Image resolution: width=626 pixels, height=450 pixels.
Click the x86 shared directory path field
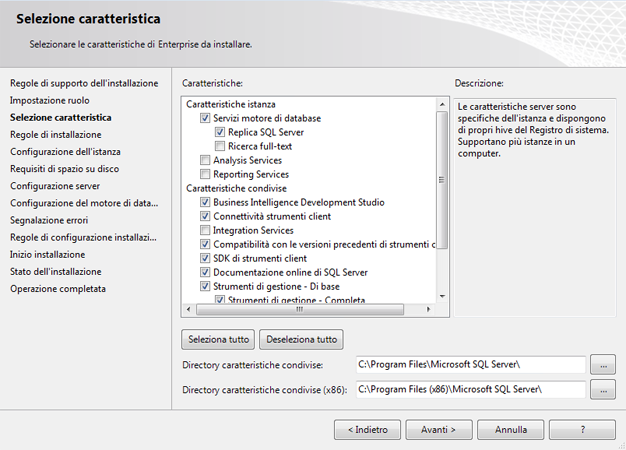click(471, 389)
